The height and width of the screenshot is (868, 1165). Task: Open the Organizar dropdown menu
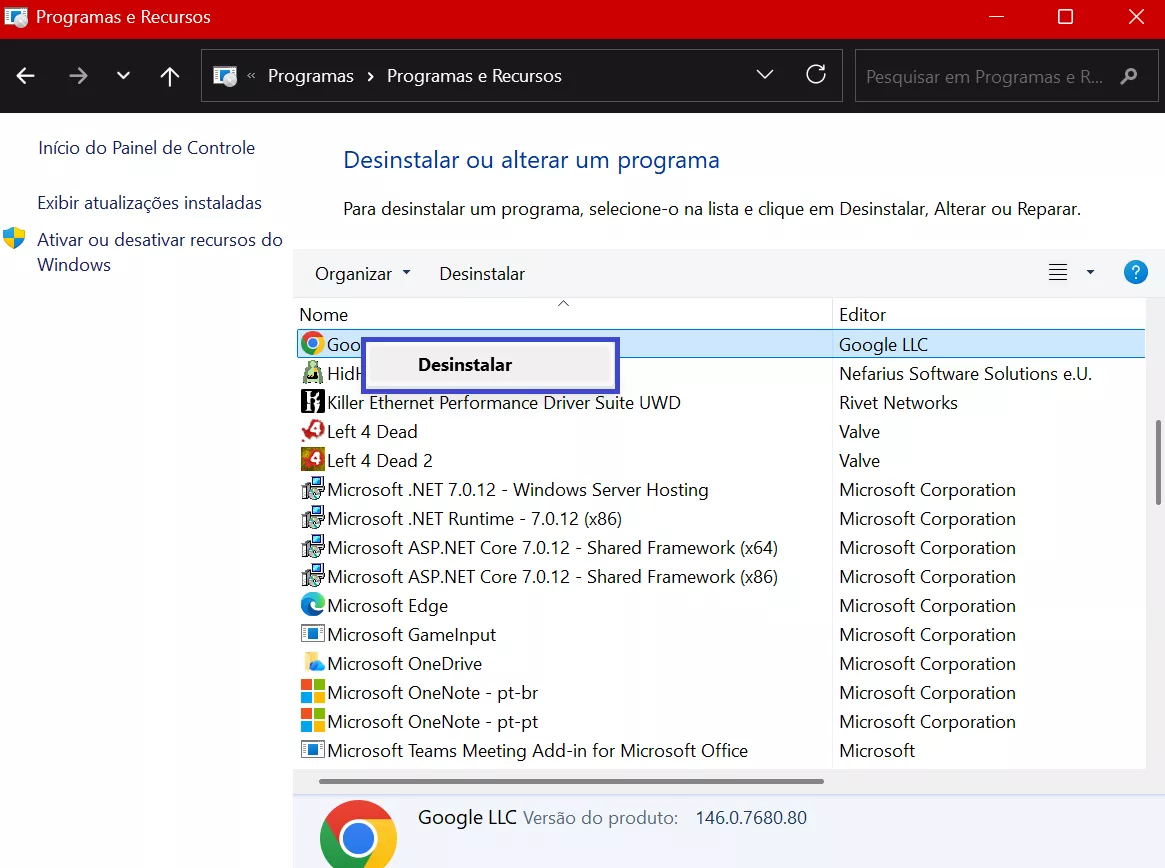pos(361,273)
